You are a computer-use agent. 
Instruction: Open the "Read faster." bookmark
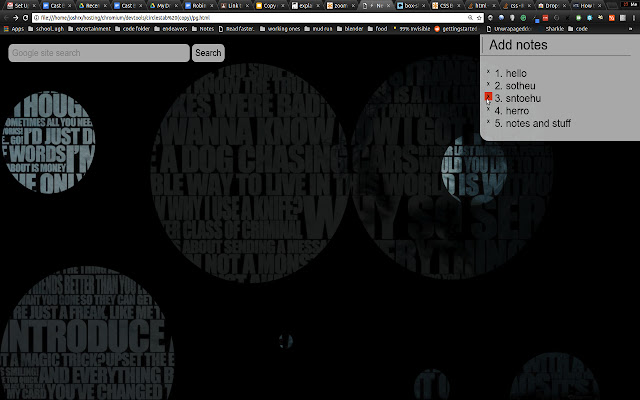(236, 29)
